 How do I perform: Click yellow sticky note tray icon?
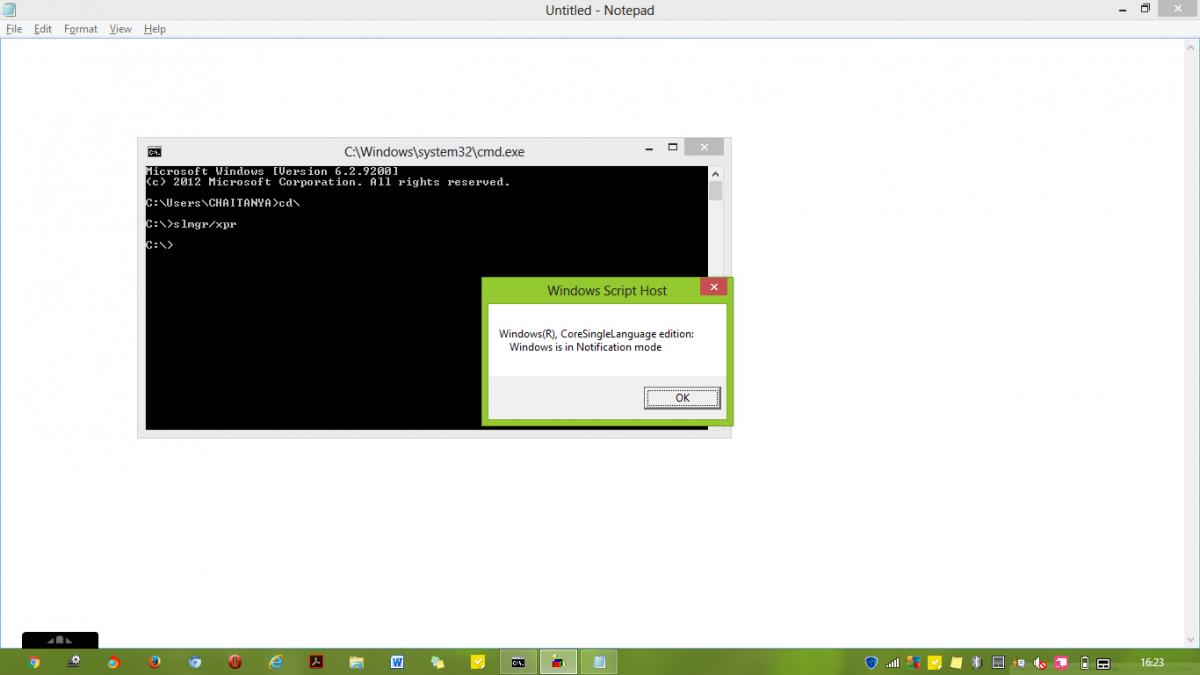pos(955,662)
